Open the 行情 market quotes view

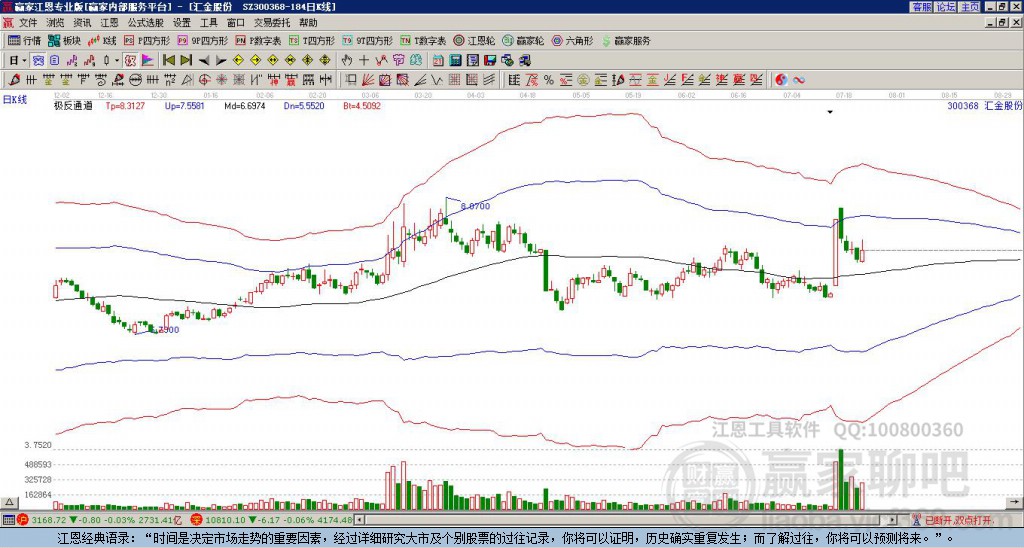(25, 41)
